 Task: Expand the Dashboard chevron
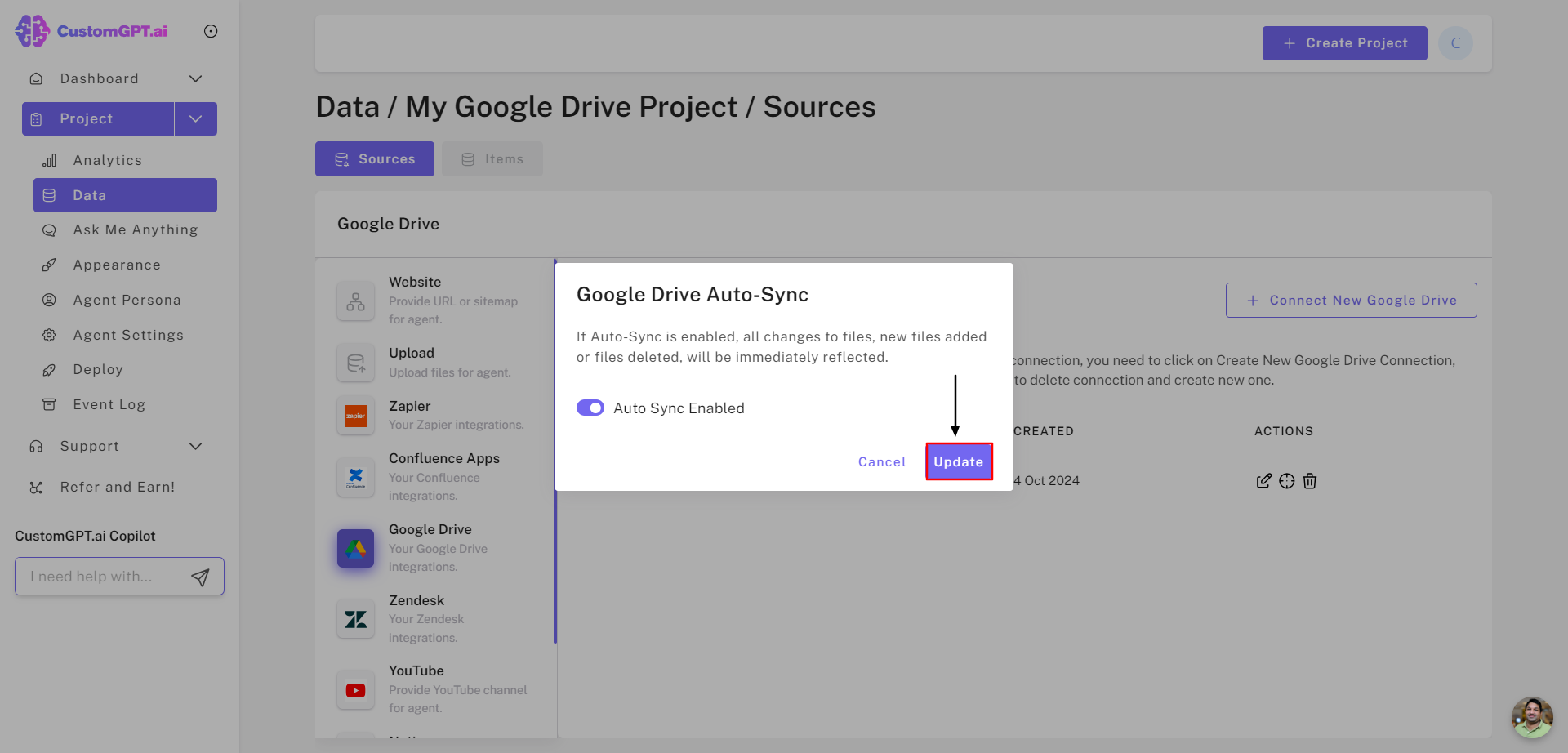pyautogui.click(x=195, y=78)
